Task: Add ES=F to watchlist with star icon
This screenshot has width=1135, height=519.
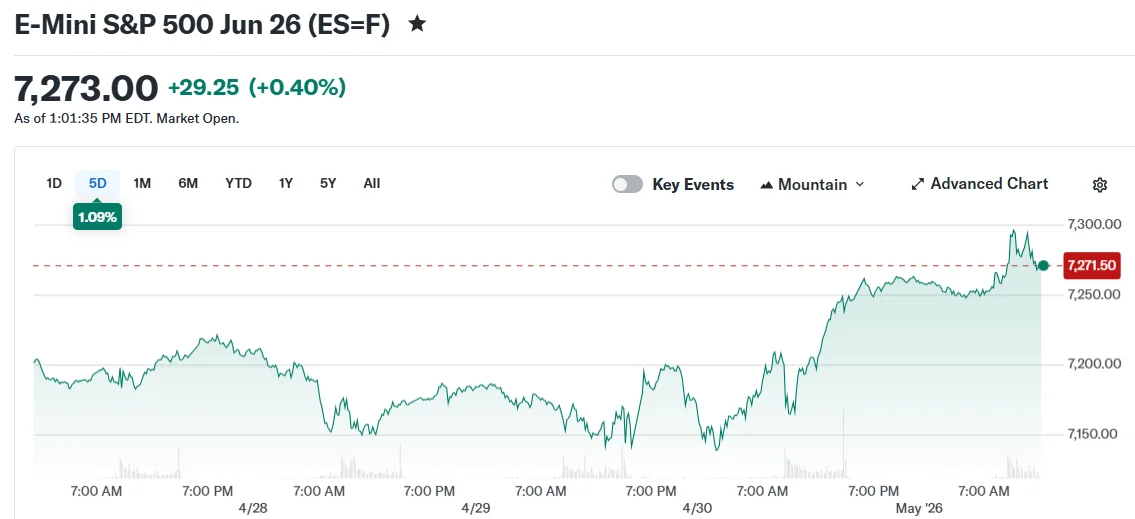Action: [417, 25]
